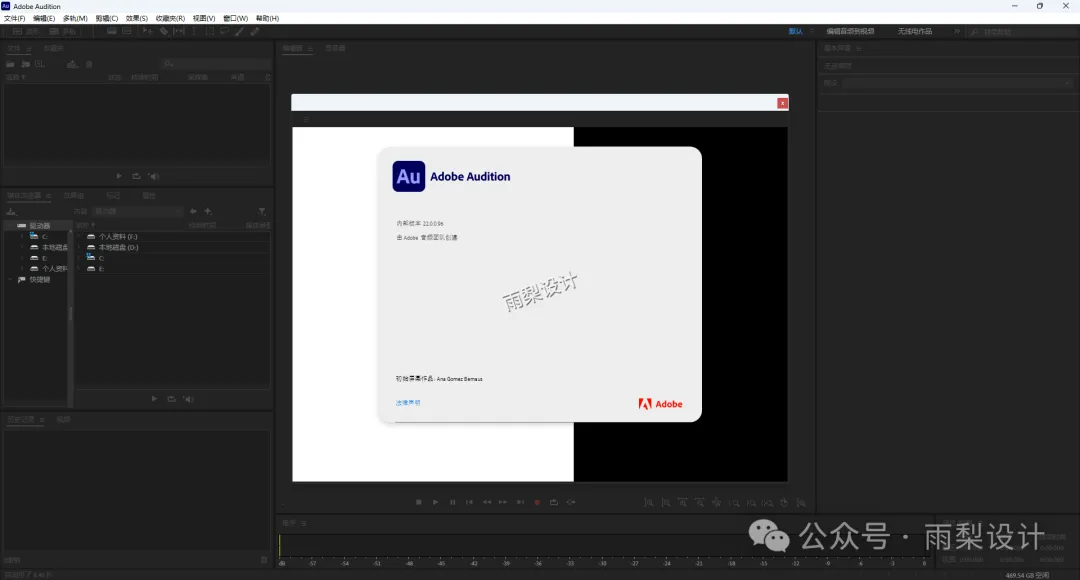Click the filter funnel icon in Media Browser
The height and width of the screenshot is (580, 1080).
[262, 211]
